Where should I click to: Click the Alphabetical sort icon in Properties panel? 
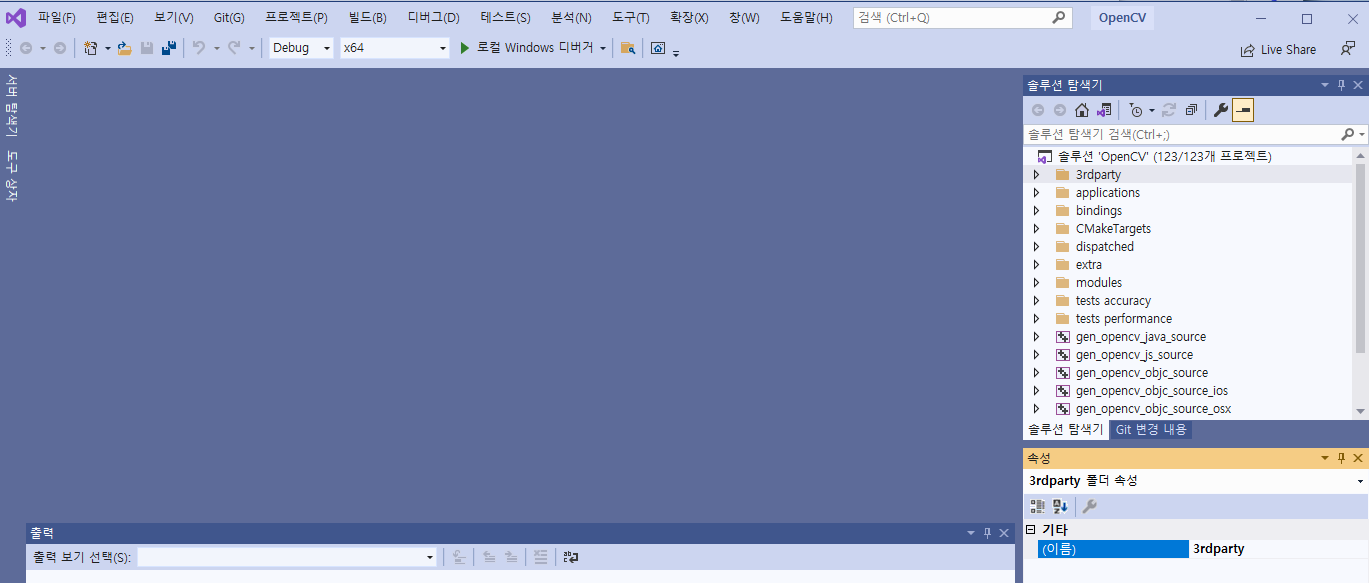pyautogui.click(x=1060, y=507)
